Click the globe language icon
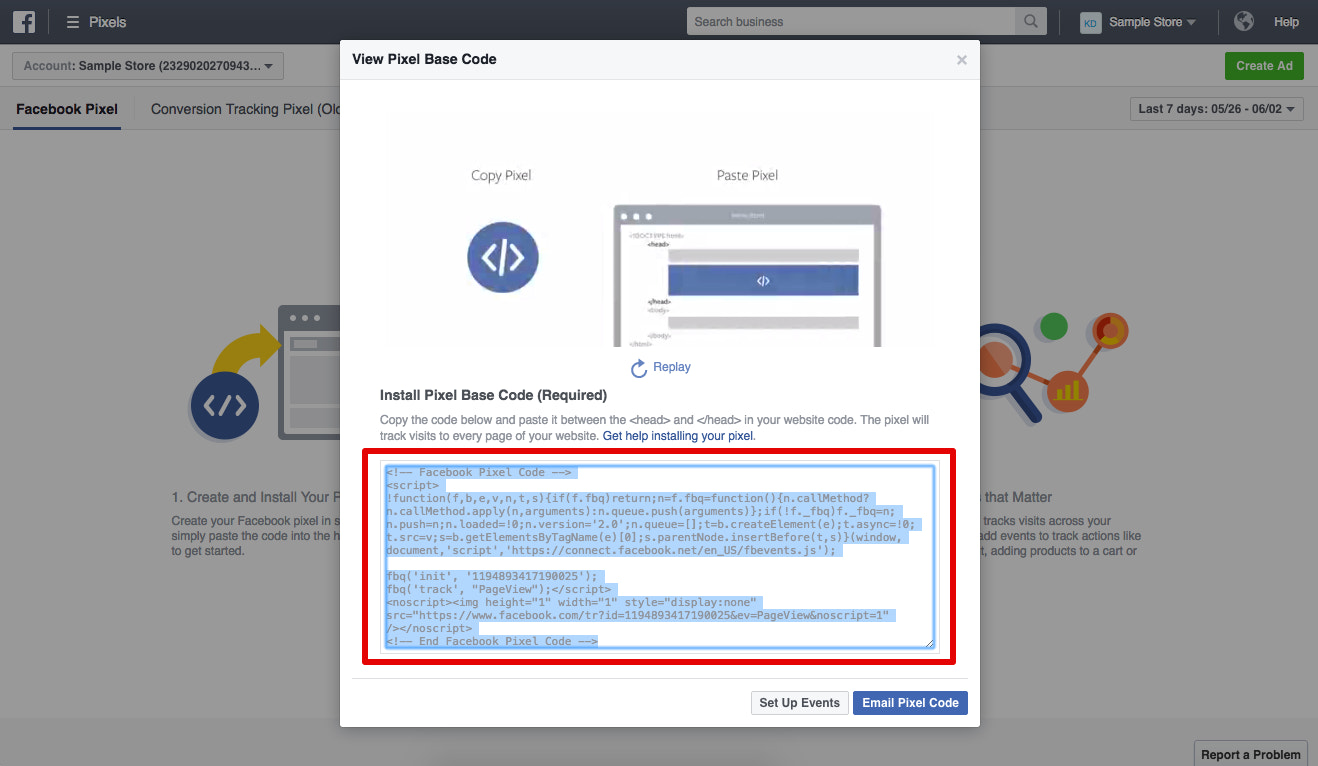Viewport: 1318px width, 766px height. point(1243,21)
